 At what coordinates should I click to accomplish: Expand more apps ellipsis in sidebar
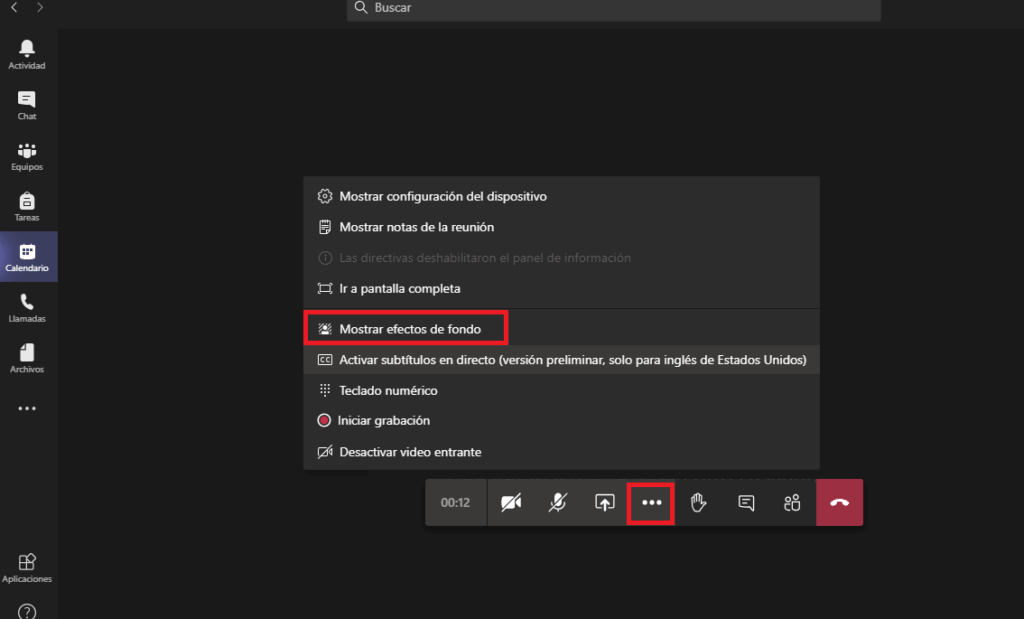tap(27, 408)
